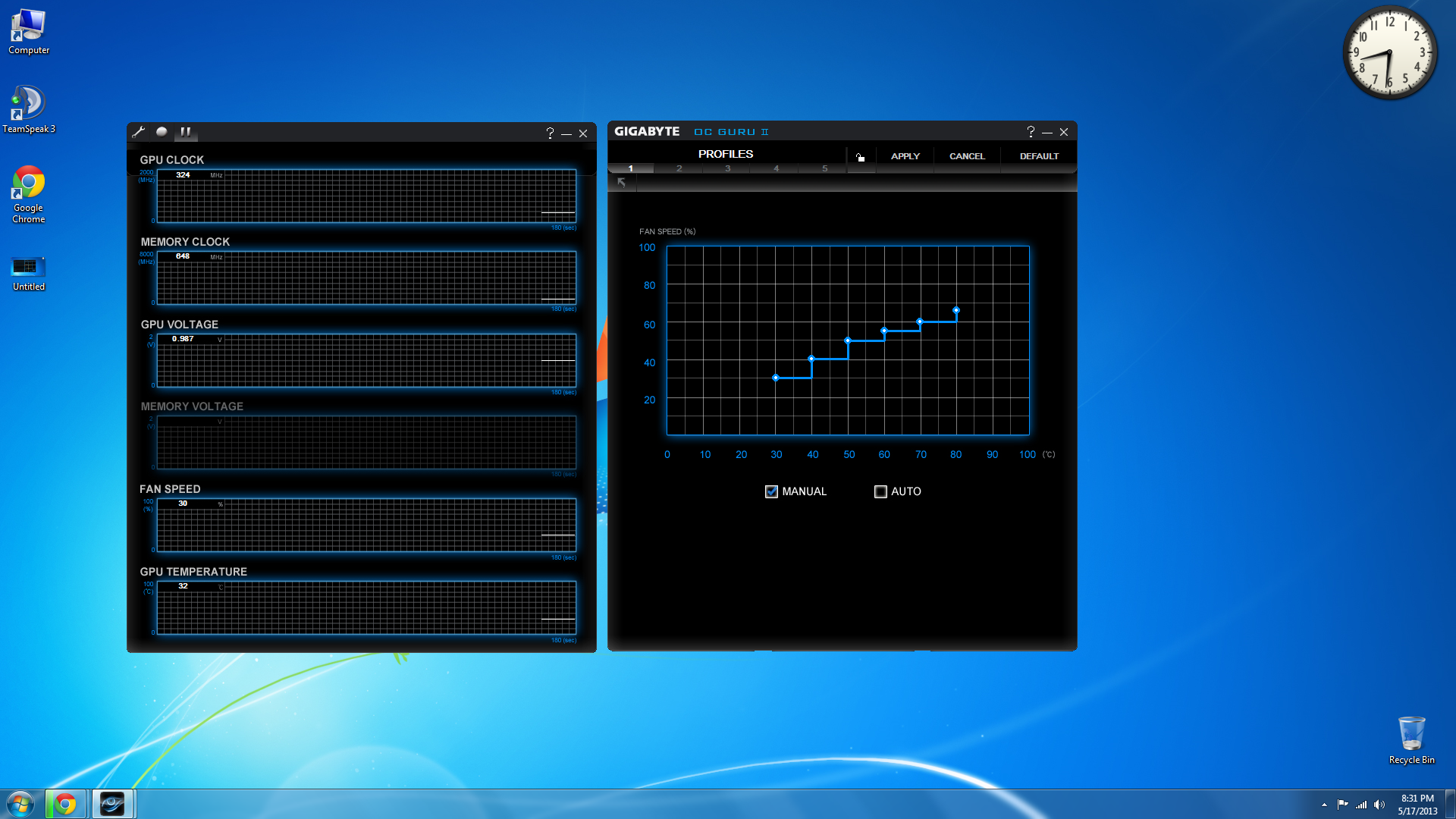Select profile tab 2
1456x819 pixels.
coord(679,168)
